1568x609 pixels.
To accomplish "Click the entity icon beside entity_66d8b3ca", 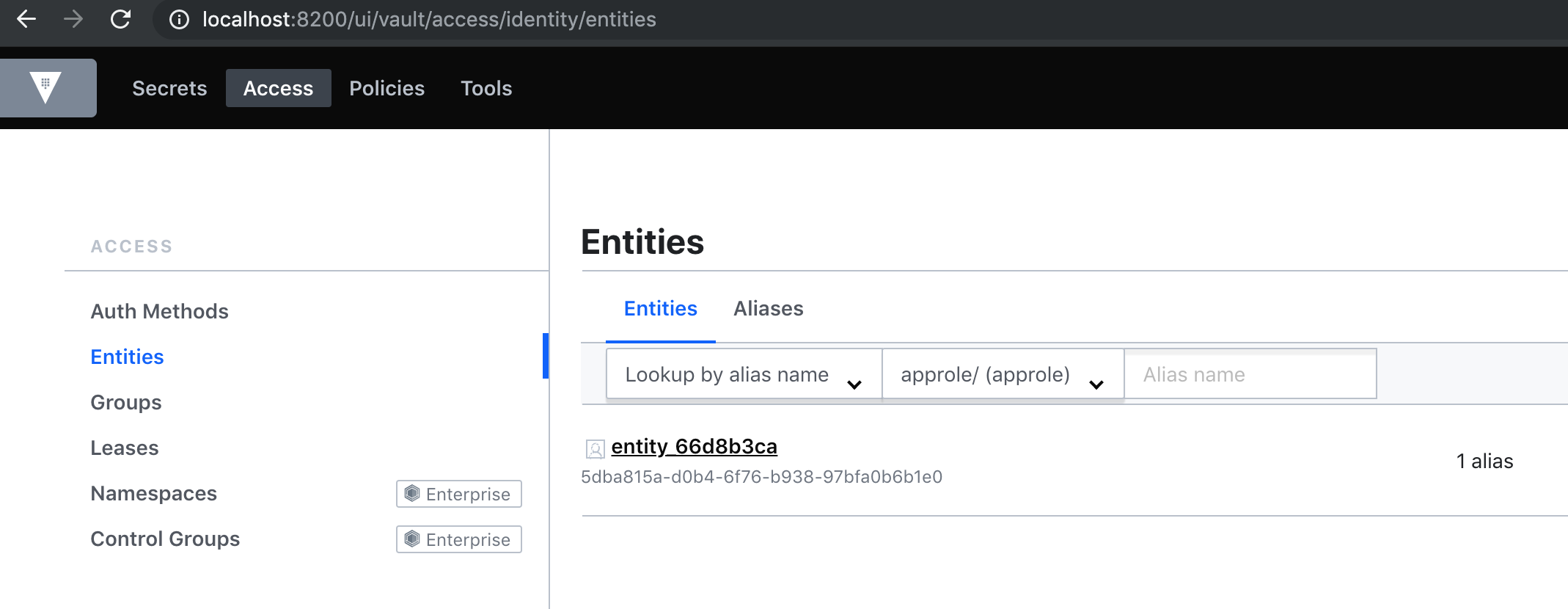I will 595,448.
